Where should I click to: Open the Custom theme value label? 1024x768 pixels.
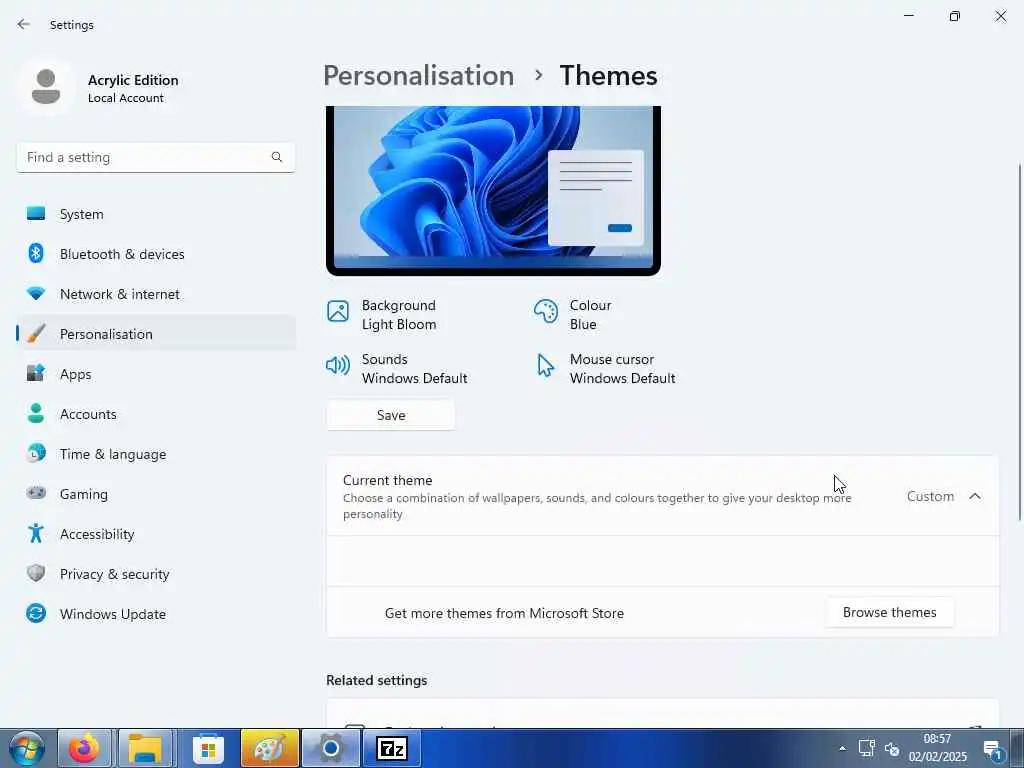(x=930, y=496)
